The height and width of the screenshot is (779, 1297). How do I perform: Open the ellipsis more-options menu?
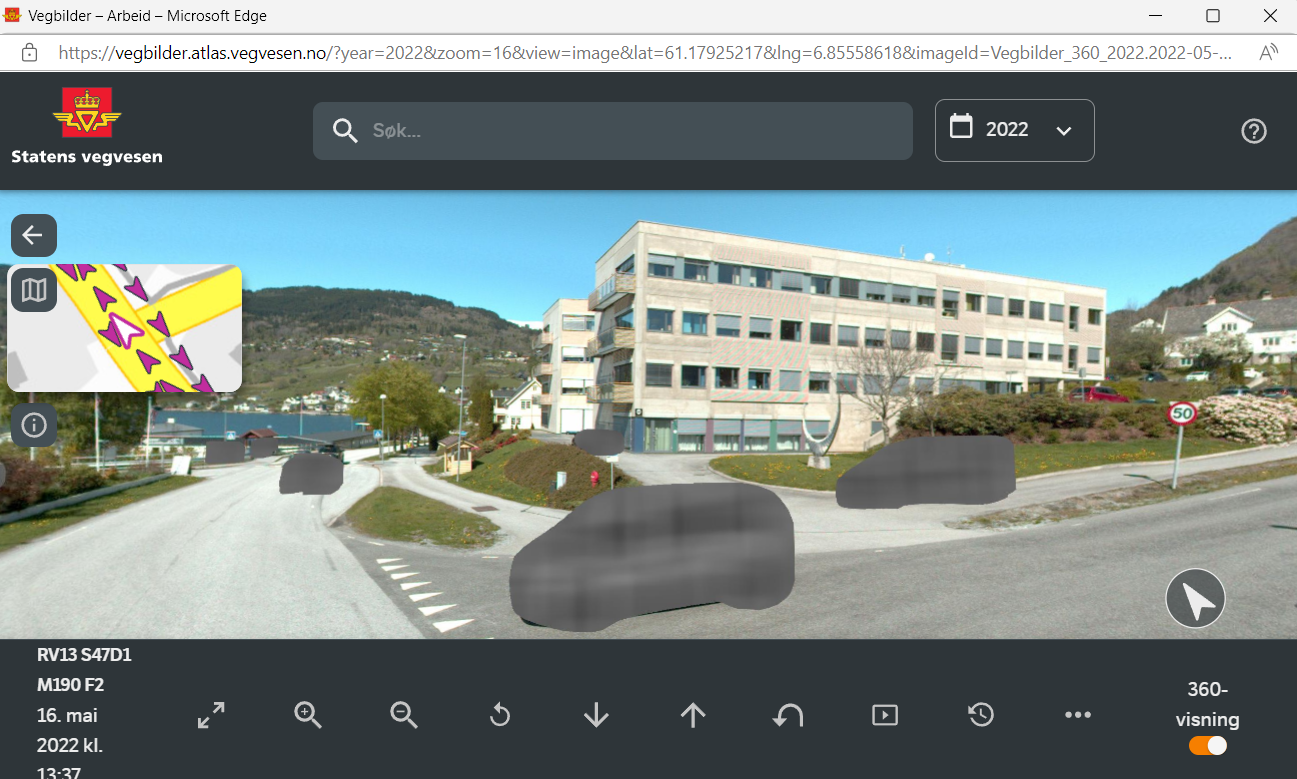click(x=1077, y=714)
